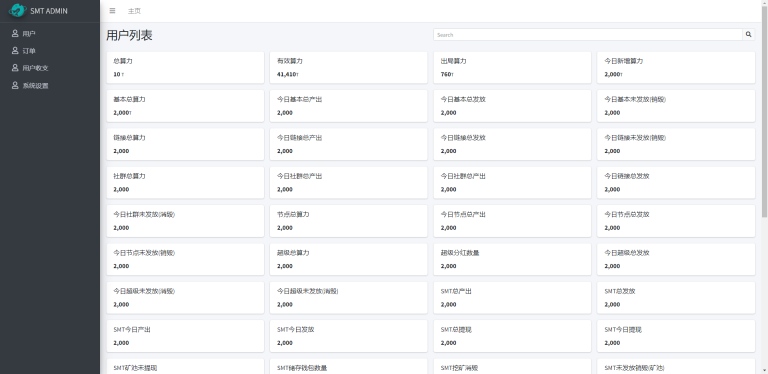Select the 总算力 stat card

[185, 68]
